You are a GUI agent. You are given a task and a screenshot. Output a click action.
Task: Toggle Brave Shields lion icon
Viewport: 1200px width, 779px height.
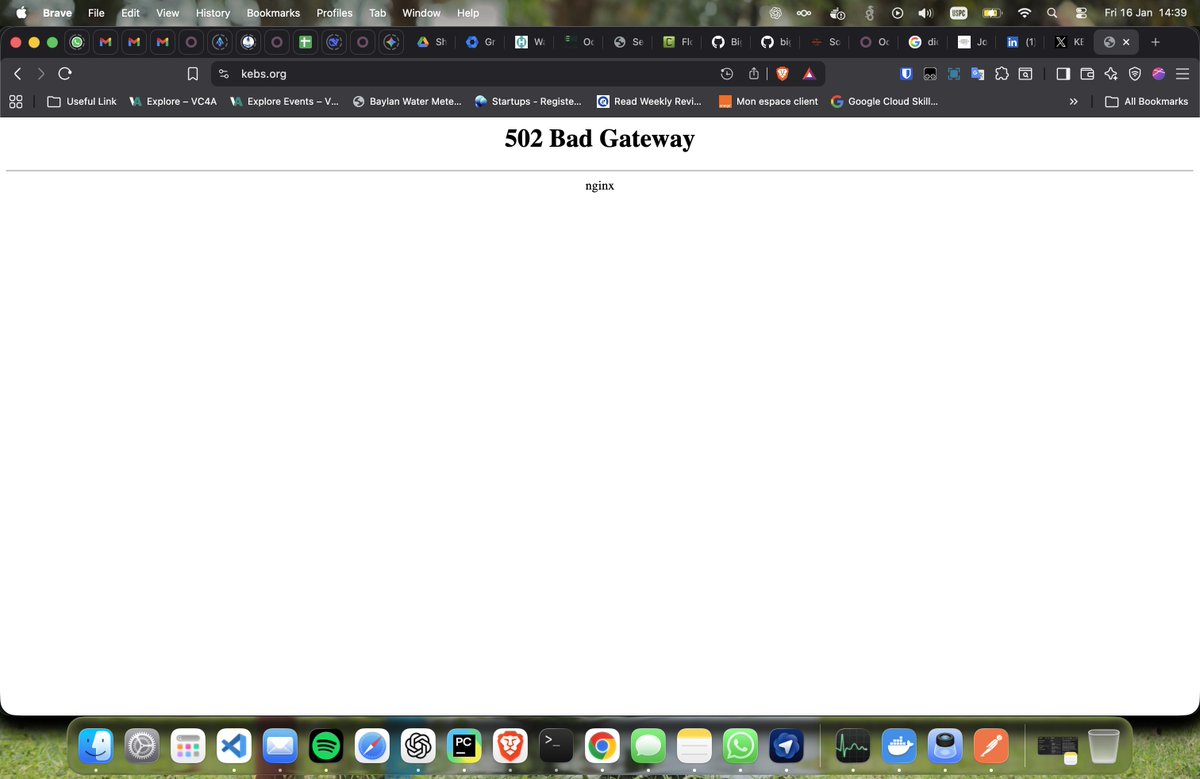point(783,73)
